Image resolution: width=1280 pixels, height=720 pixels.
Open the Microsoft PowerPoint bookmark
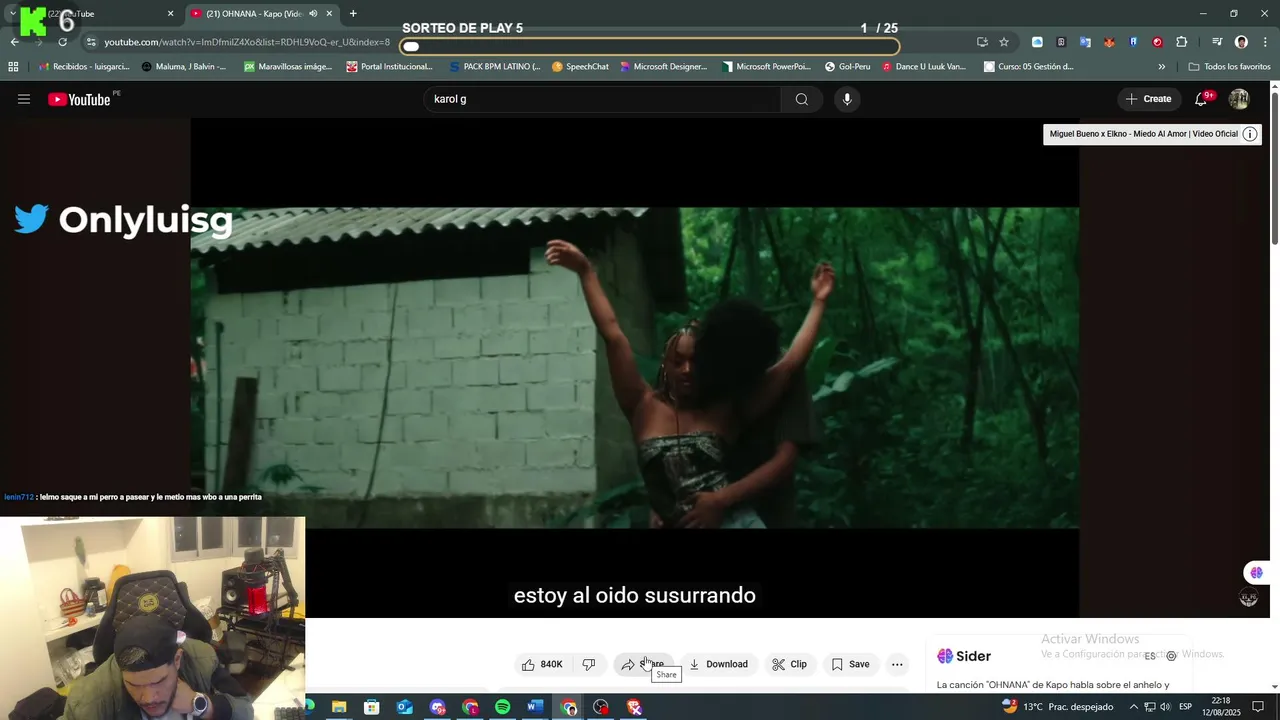(766, 67)
